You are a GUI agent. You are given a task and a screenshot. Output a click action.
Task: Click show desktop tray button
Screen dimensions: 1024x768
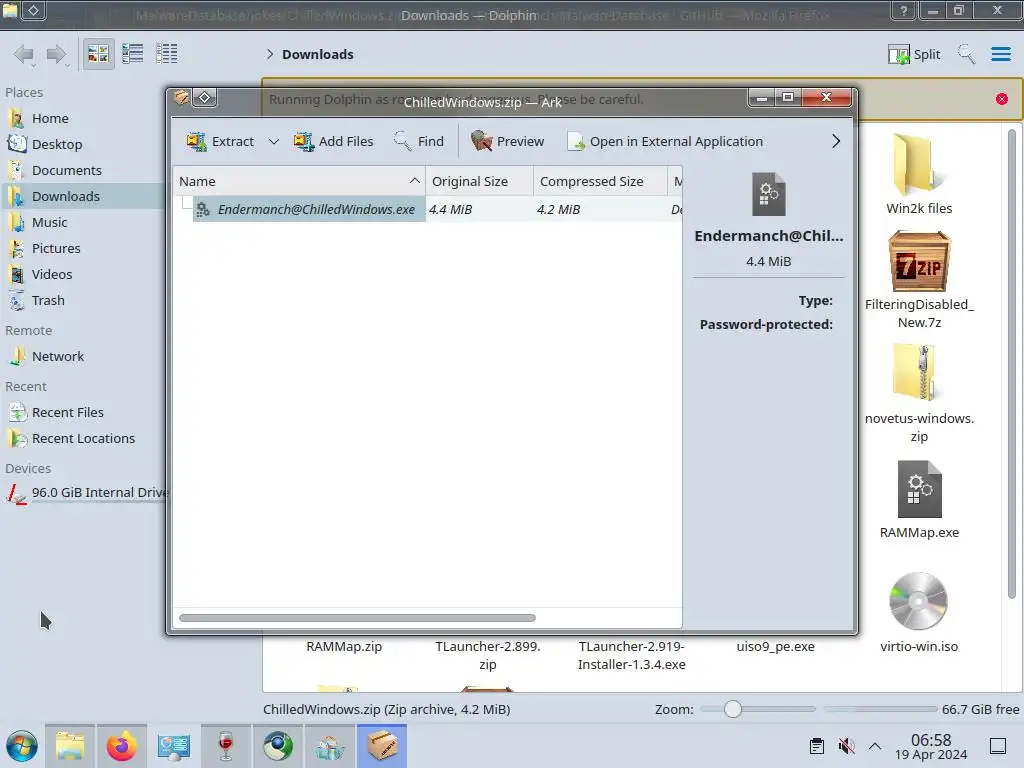click(998, 746)
